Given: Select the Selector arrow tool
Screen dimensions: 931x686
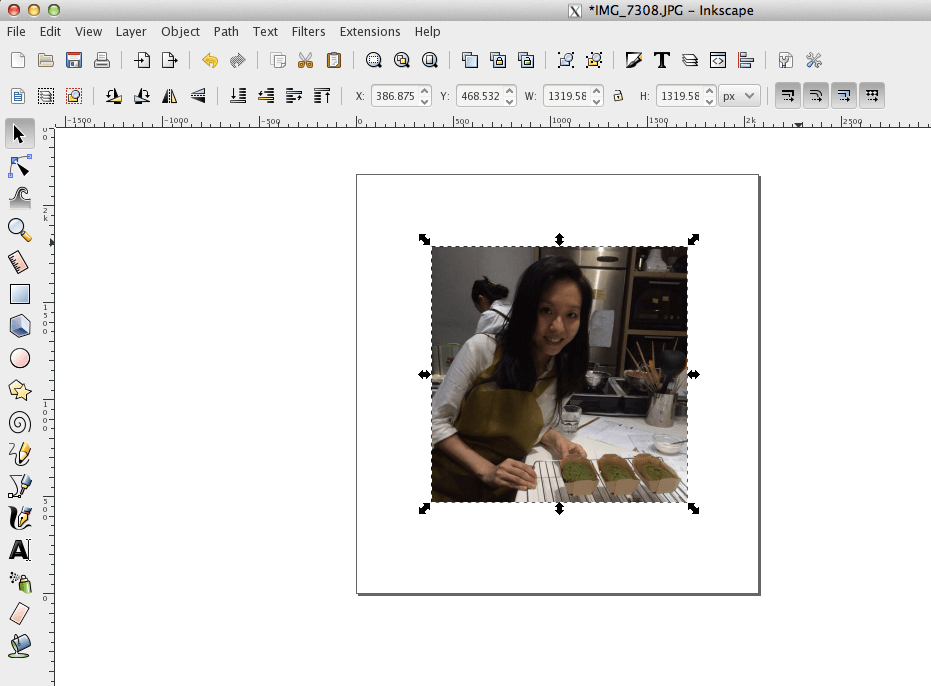Looking at the screenshot, I should point(20,134).
